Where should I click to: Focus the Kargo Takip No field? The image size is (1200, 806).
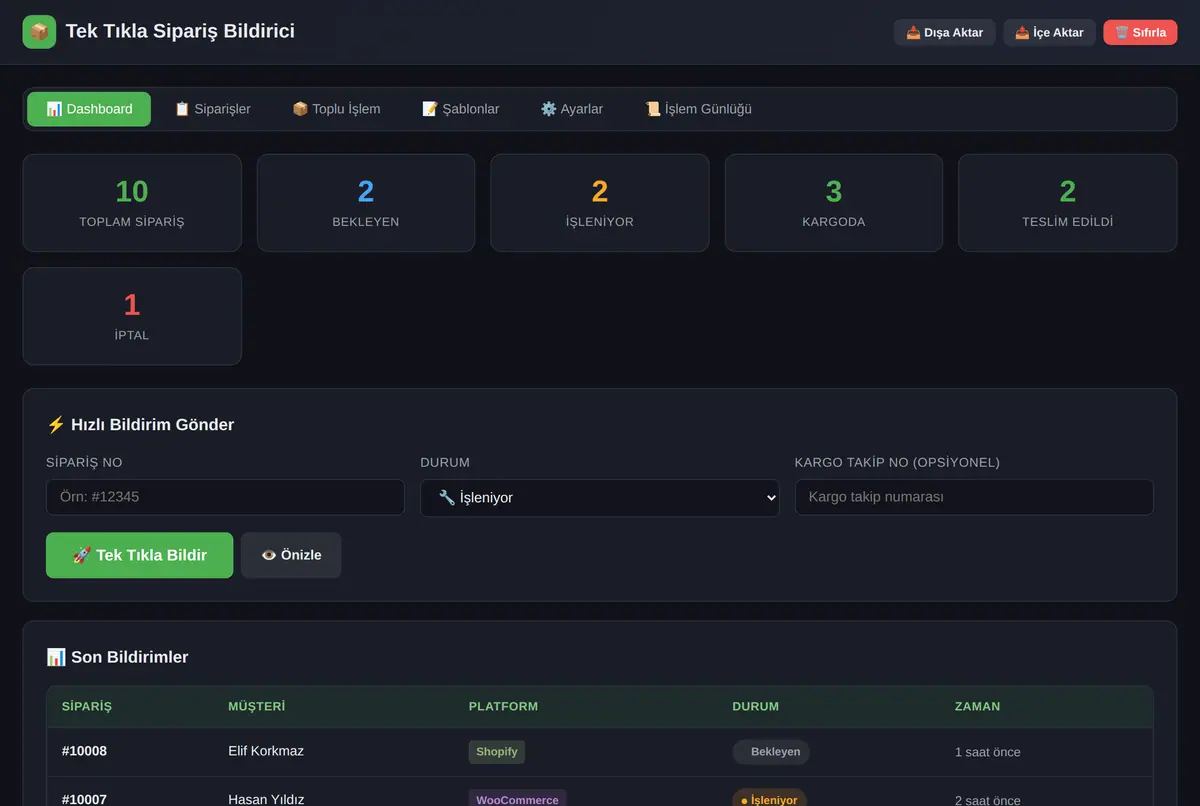tap(974, 497)
